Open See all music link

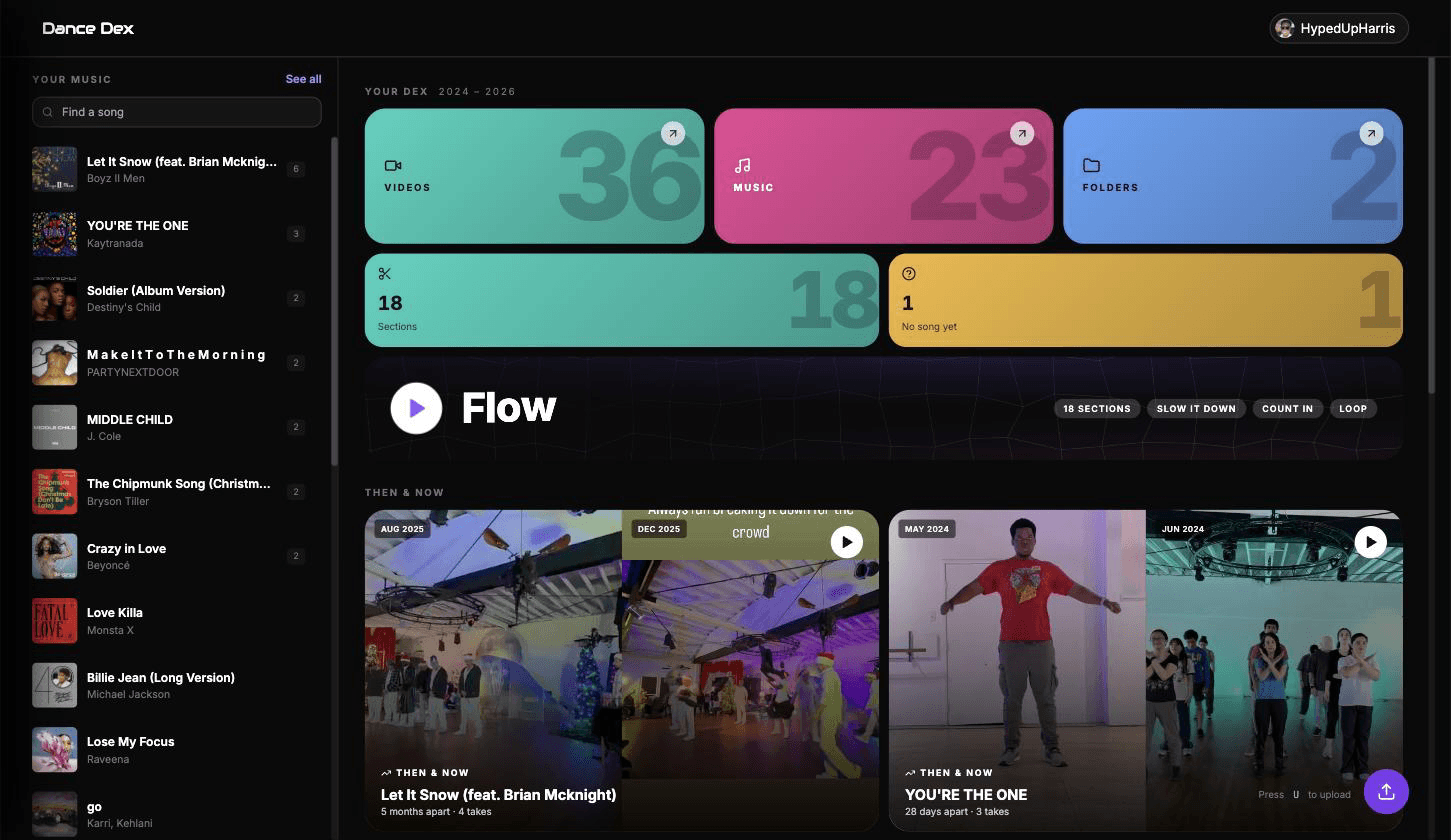click(303, 79)
